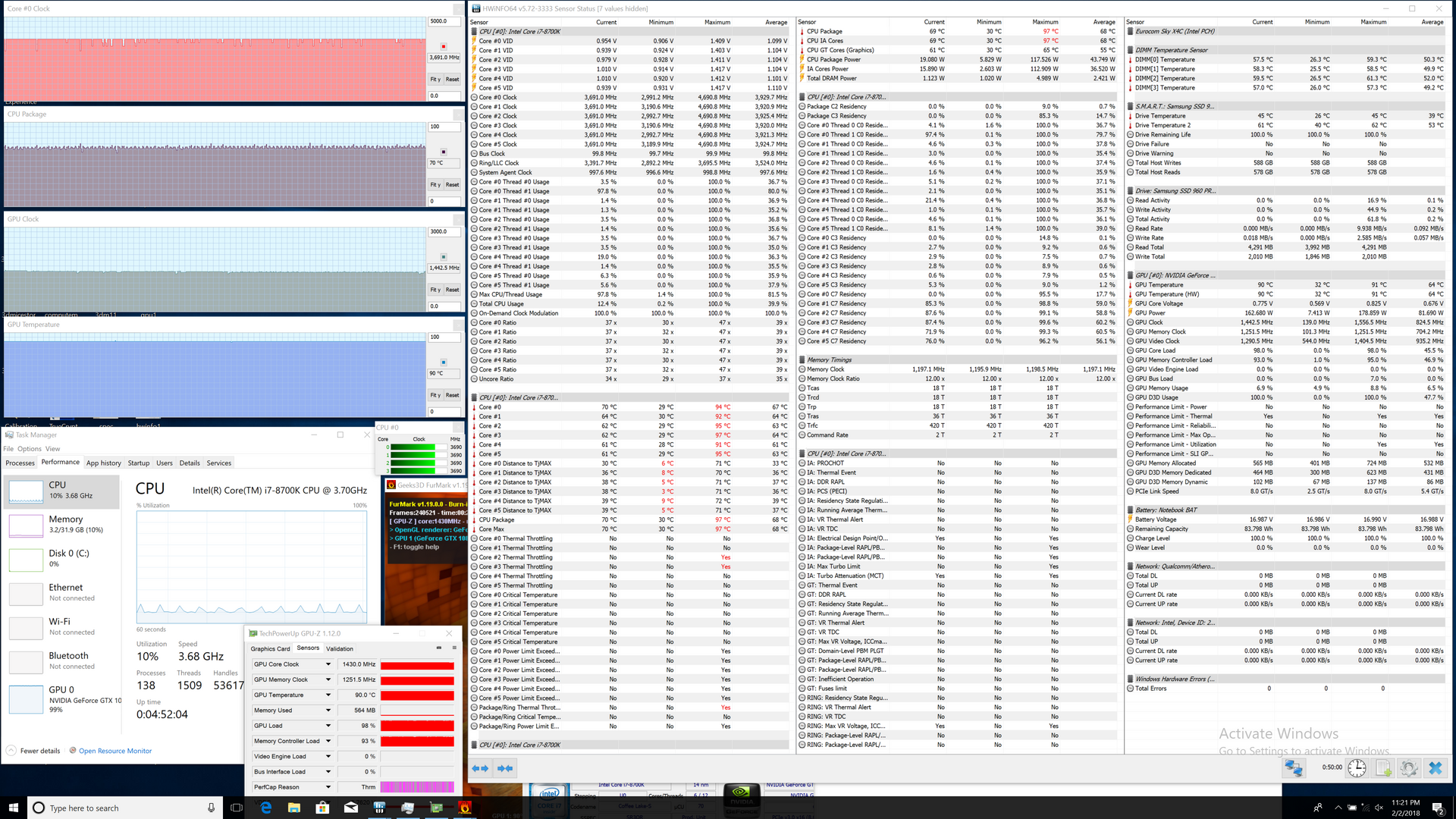Open Action Center notifications icon
The height and width of the screenshot is (819, 1456).
click(1438, 808)
